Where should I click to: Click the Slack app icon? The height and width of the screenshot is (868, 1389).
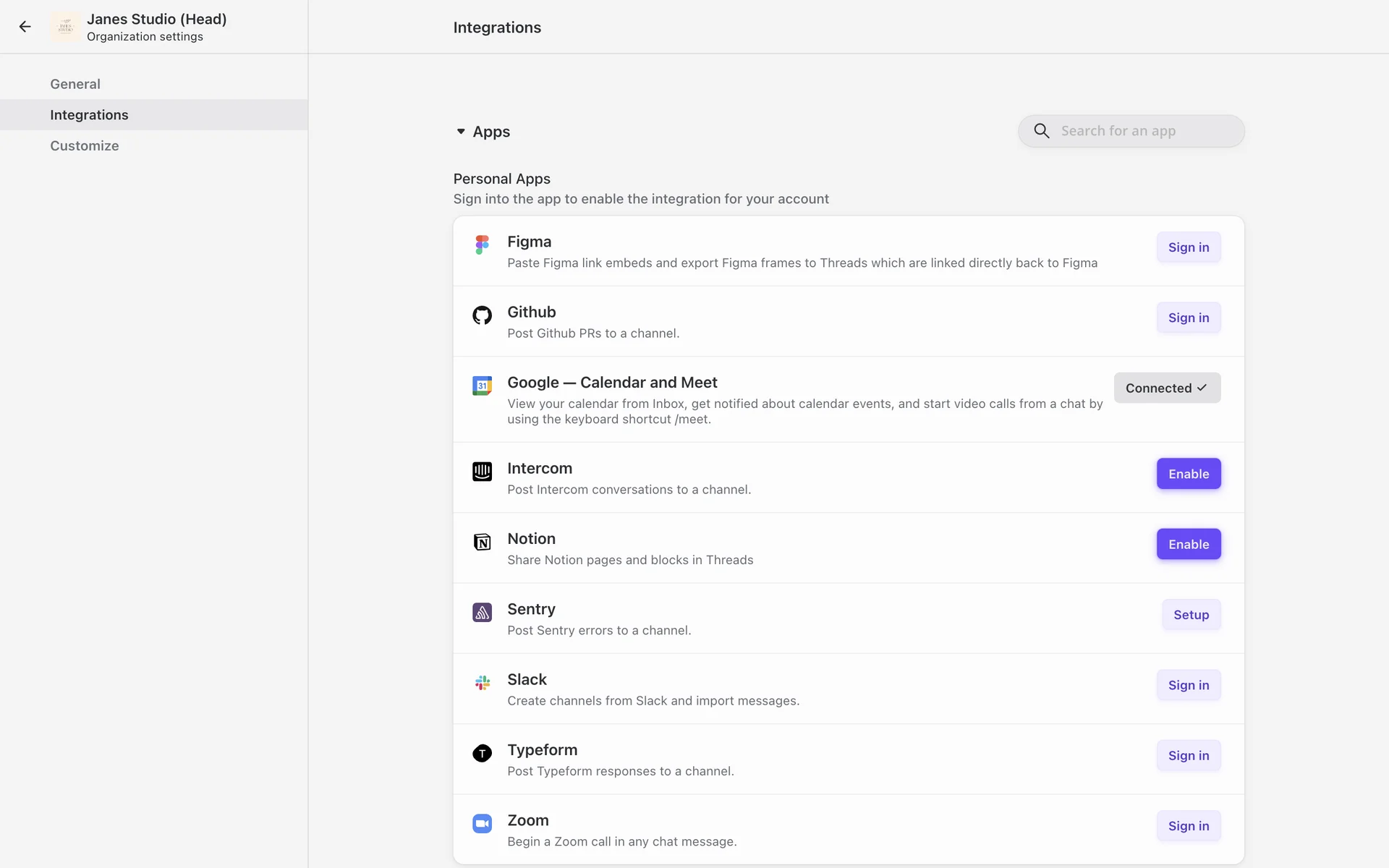(x=482, y=683)
